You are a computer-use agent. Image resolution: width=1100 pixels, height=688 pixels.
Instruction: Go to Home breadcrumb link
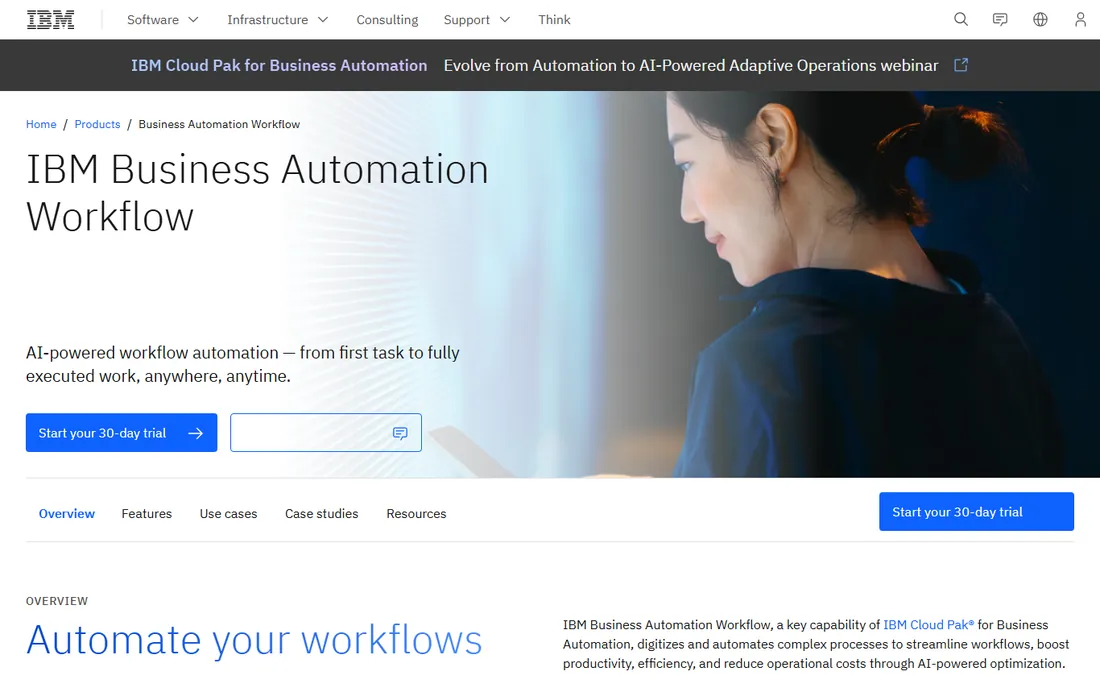coord(41,124)
